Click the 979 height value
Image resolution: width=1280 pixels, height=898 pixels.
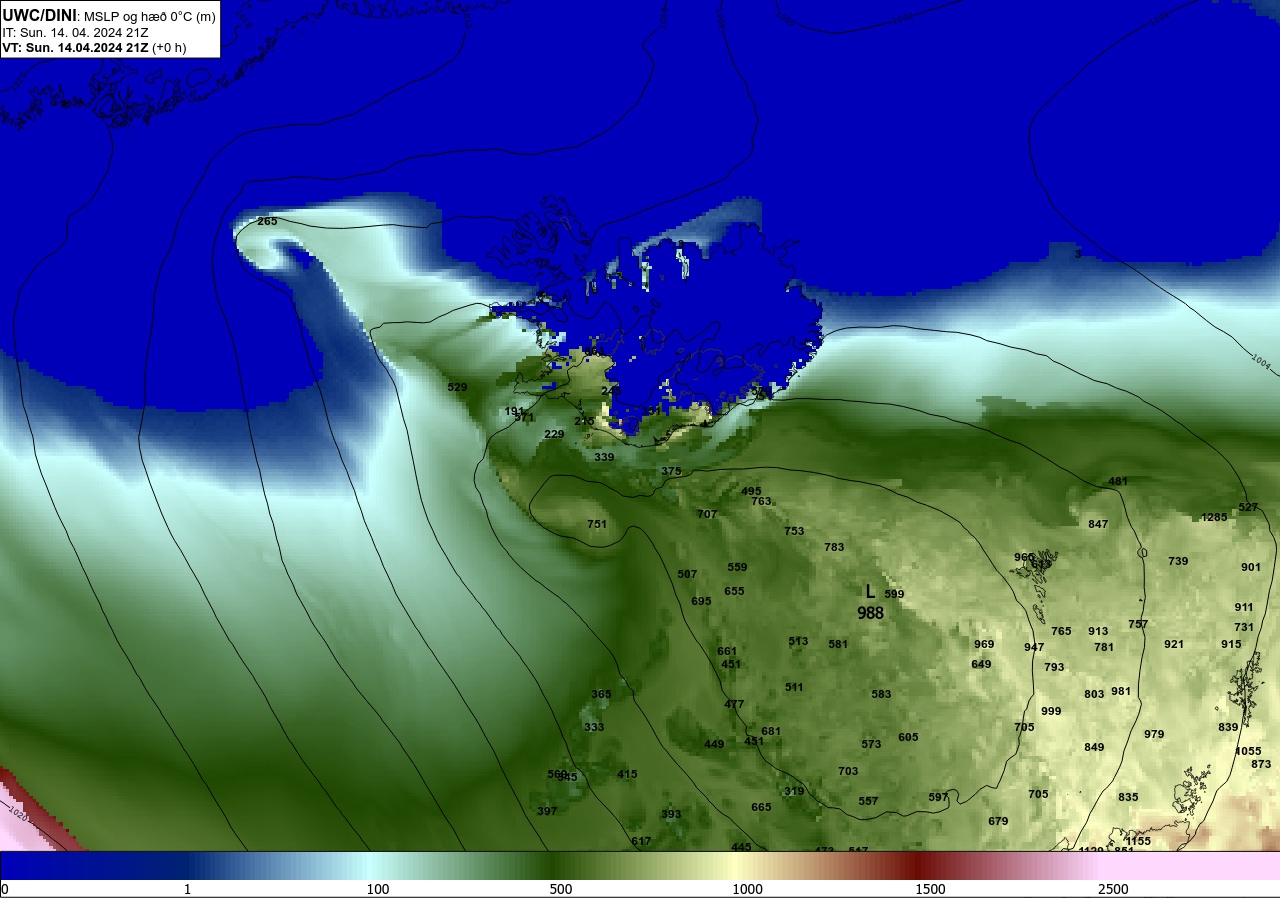[1154, 734]
